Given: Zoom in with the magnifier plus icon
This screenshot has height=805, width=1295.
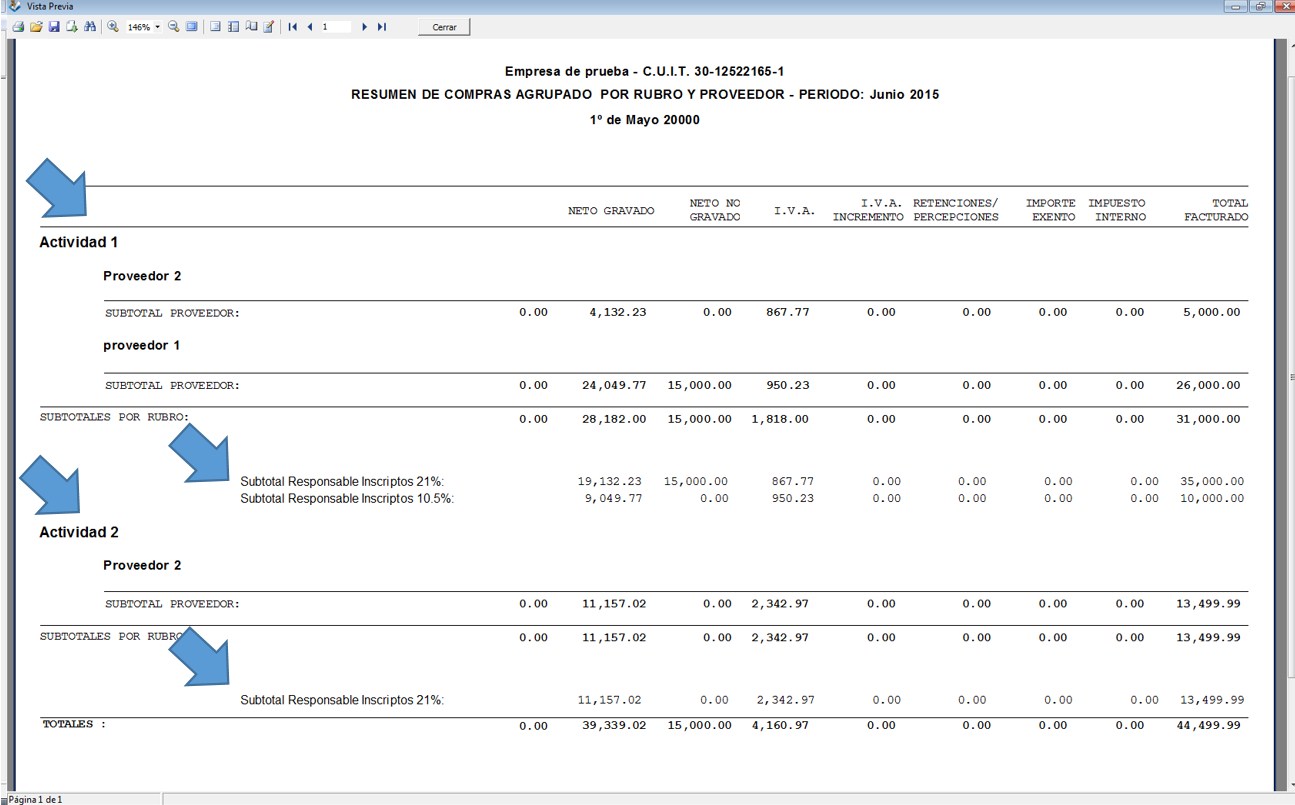Looking at the screenshot, I should 112,27.
